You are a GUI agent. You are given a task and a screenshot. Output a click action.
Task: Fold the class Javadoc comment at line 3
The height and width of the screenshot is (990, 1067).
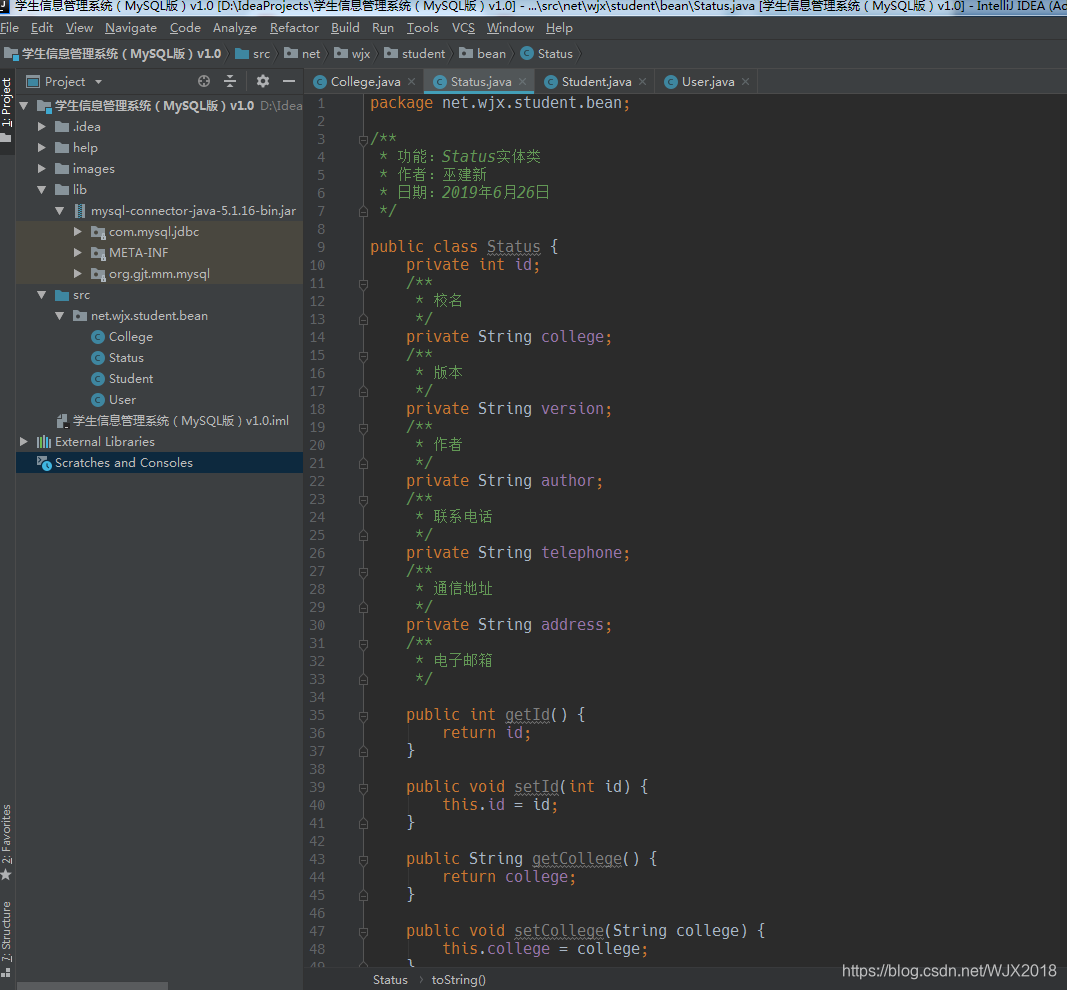363,140
